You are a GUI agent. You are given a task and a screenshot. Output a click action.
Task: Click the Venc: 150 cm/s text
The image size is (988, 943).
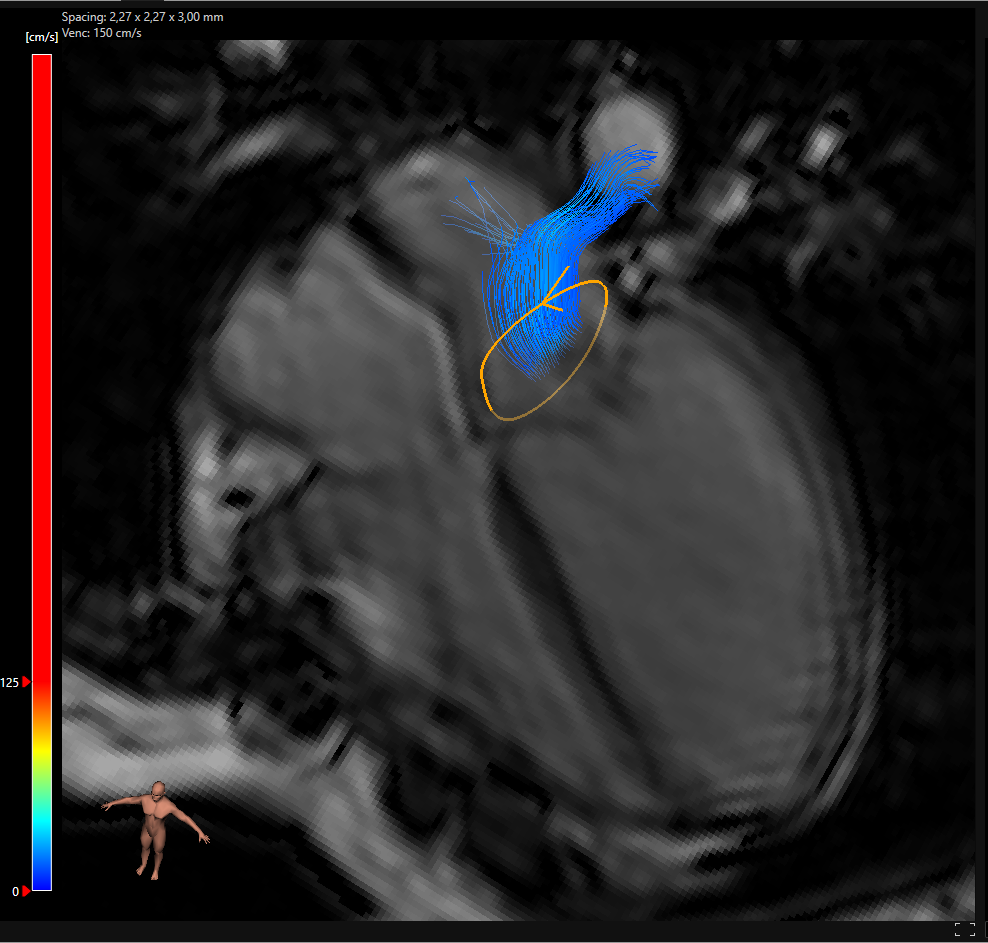[x=102, y=33]
